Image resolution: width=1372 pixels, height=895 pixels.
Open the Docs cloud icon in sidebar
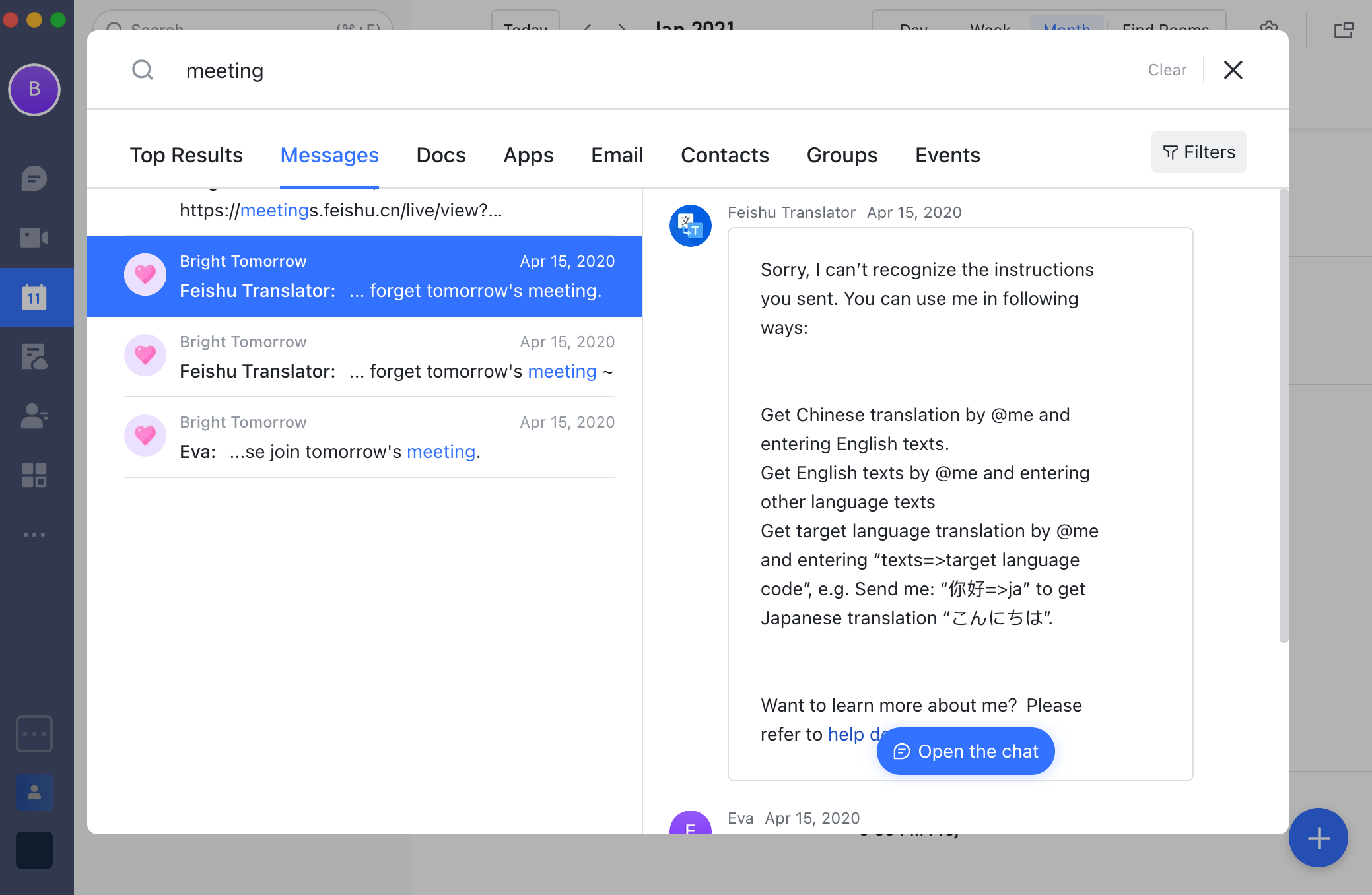[34, 356]
